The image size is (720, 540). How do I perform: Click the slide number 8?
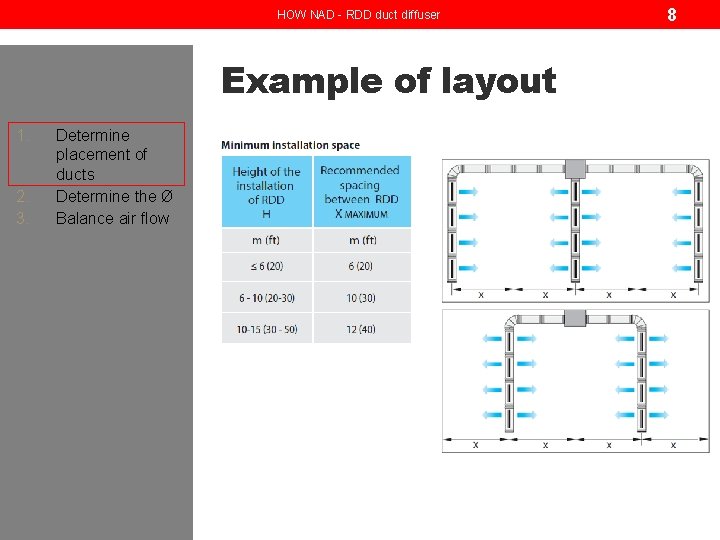coord(671,15)
